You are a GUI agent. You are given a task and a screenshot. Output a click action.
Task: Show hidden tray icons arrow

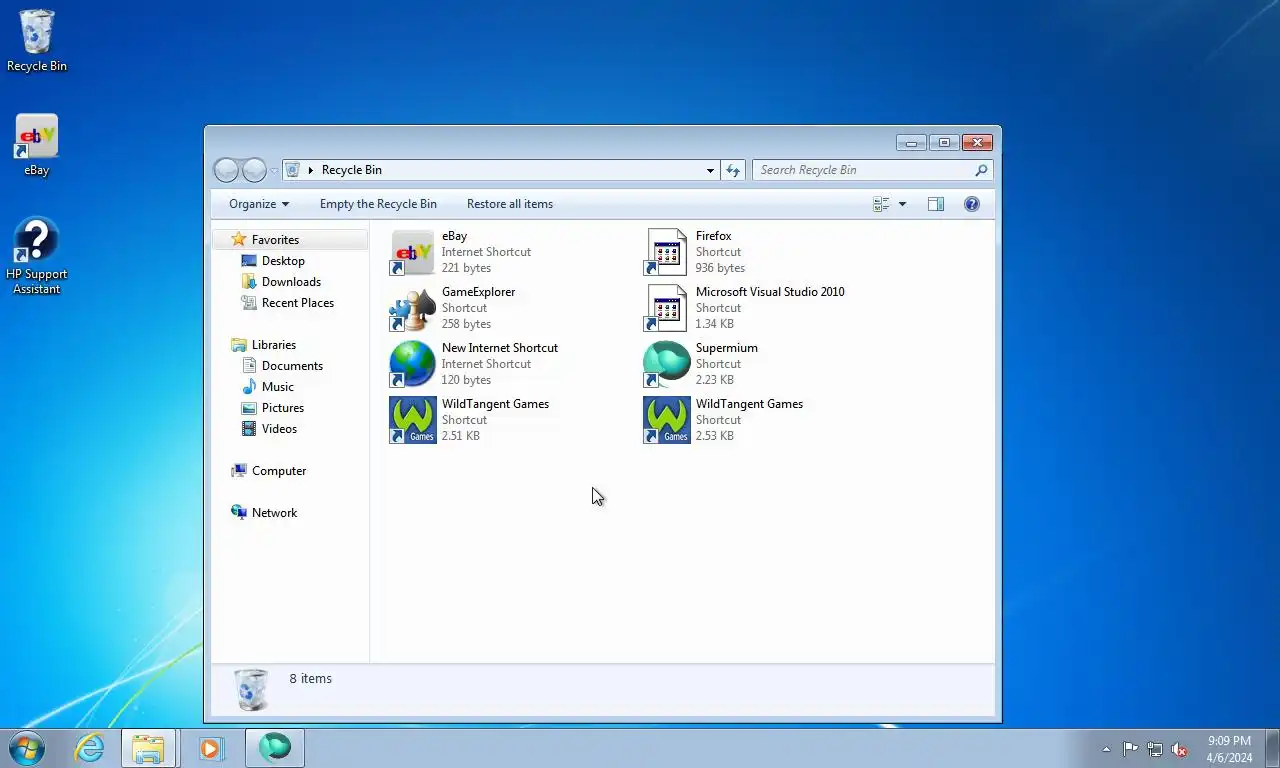1106,749
